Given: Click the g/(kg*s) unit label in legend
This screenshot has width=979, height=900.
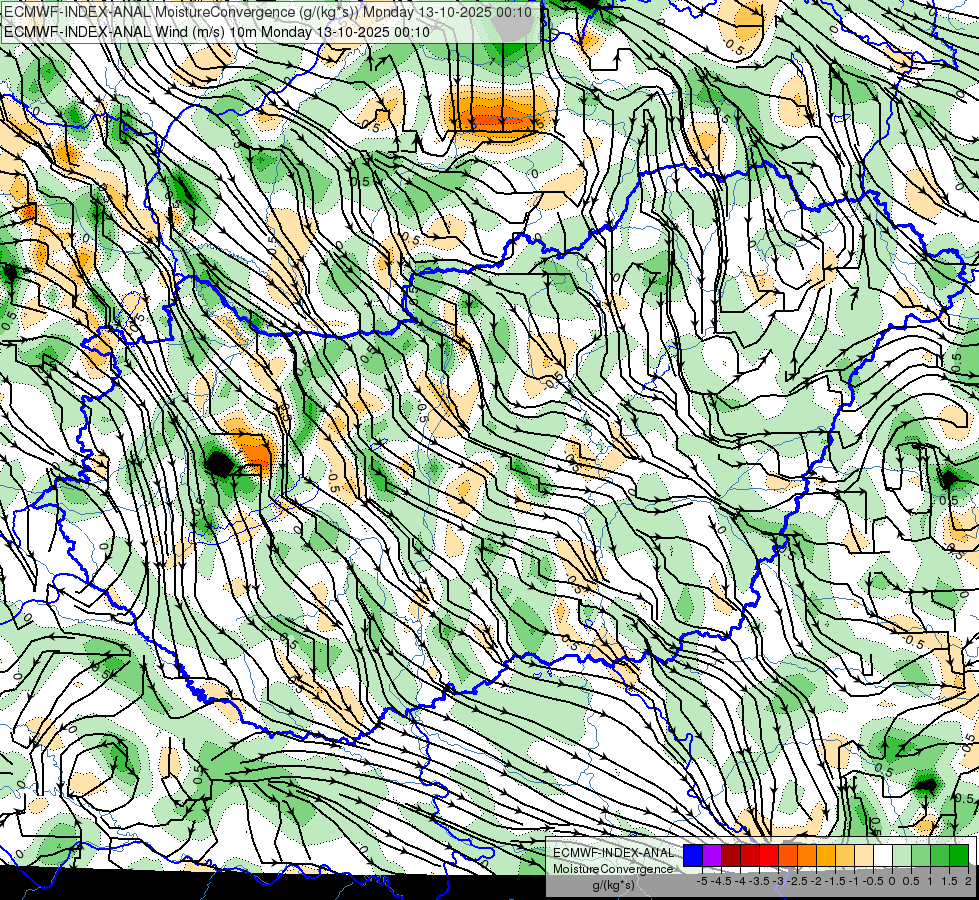Looking at the screenshot, I should coord(613,886).
